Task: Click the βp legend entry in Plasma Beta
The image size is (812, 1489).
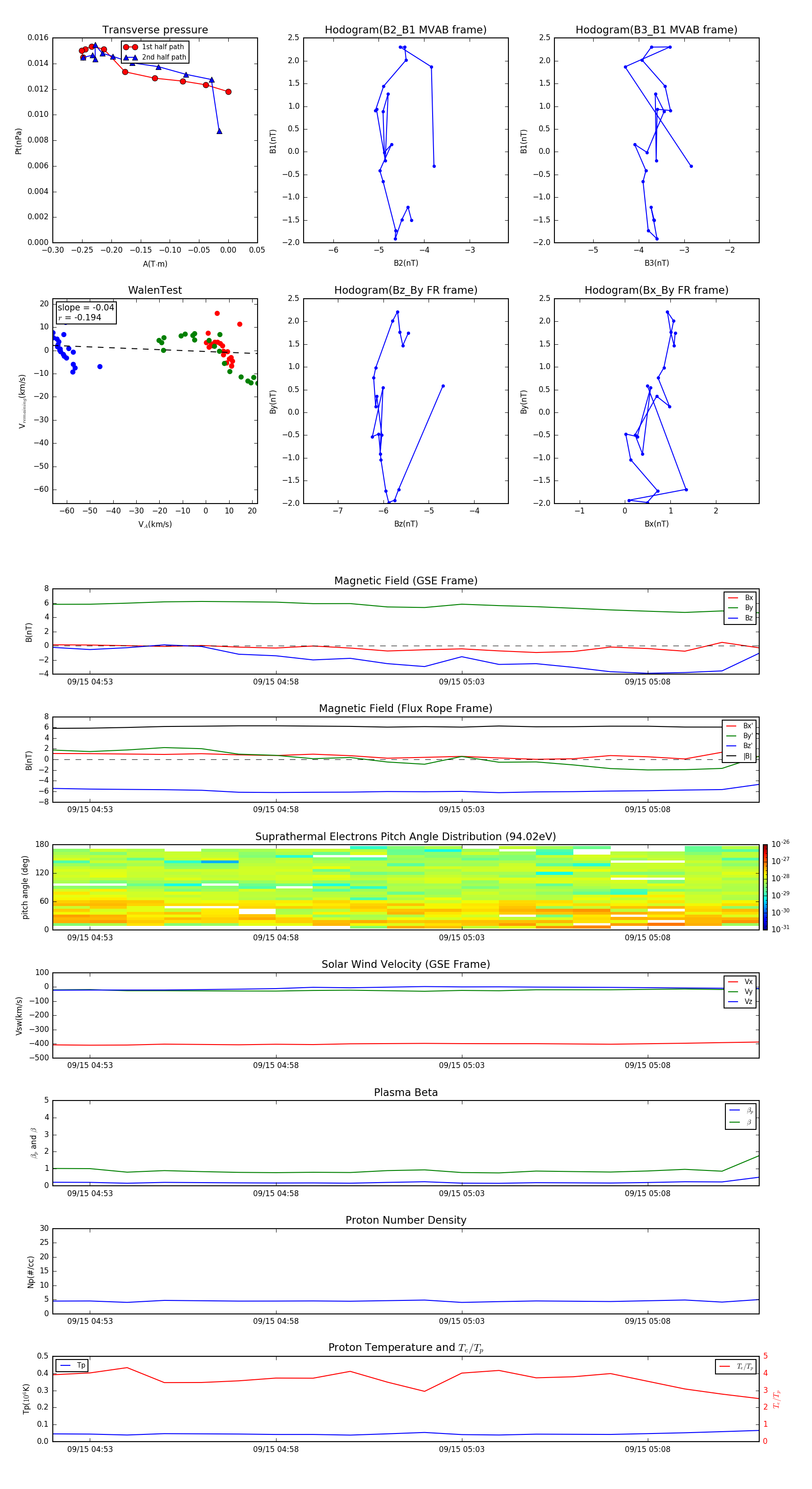Action: point(742,1110)
